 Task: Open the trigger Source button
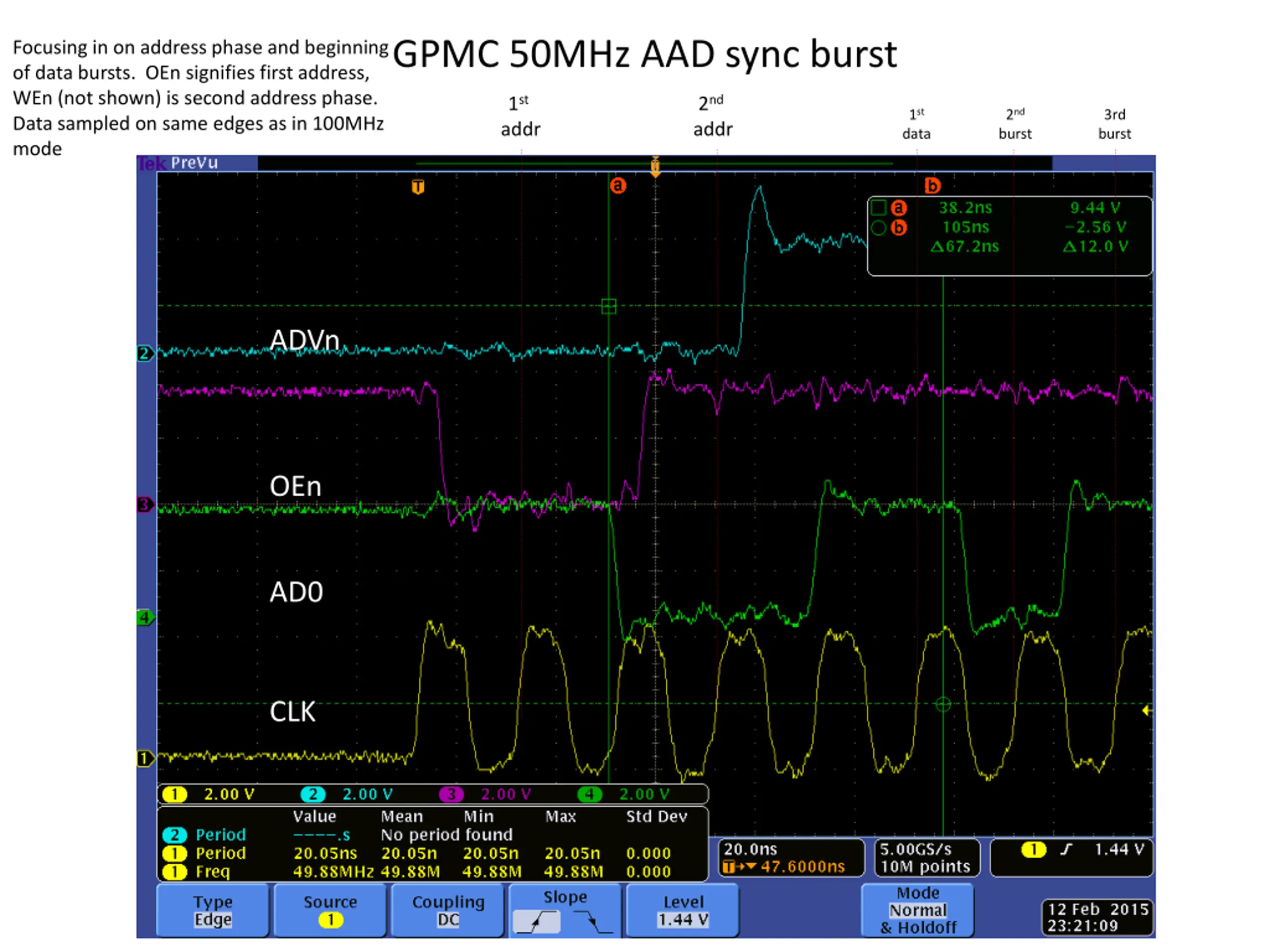330,911
